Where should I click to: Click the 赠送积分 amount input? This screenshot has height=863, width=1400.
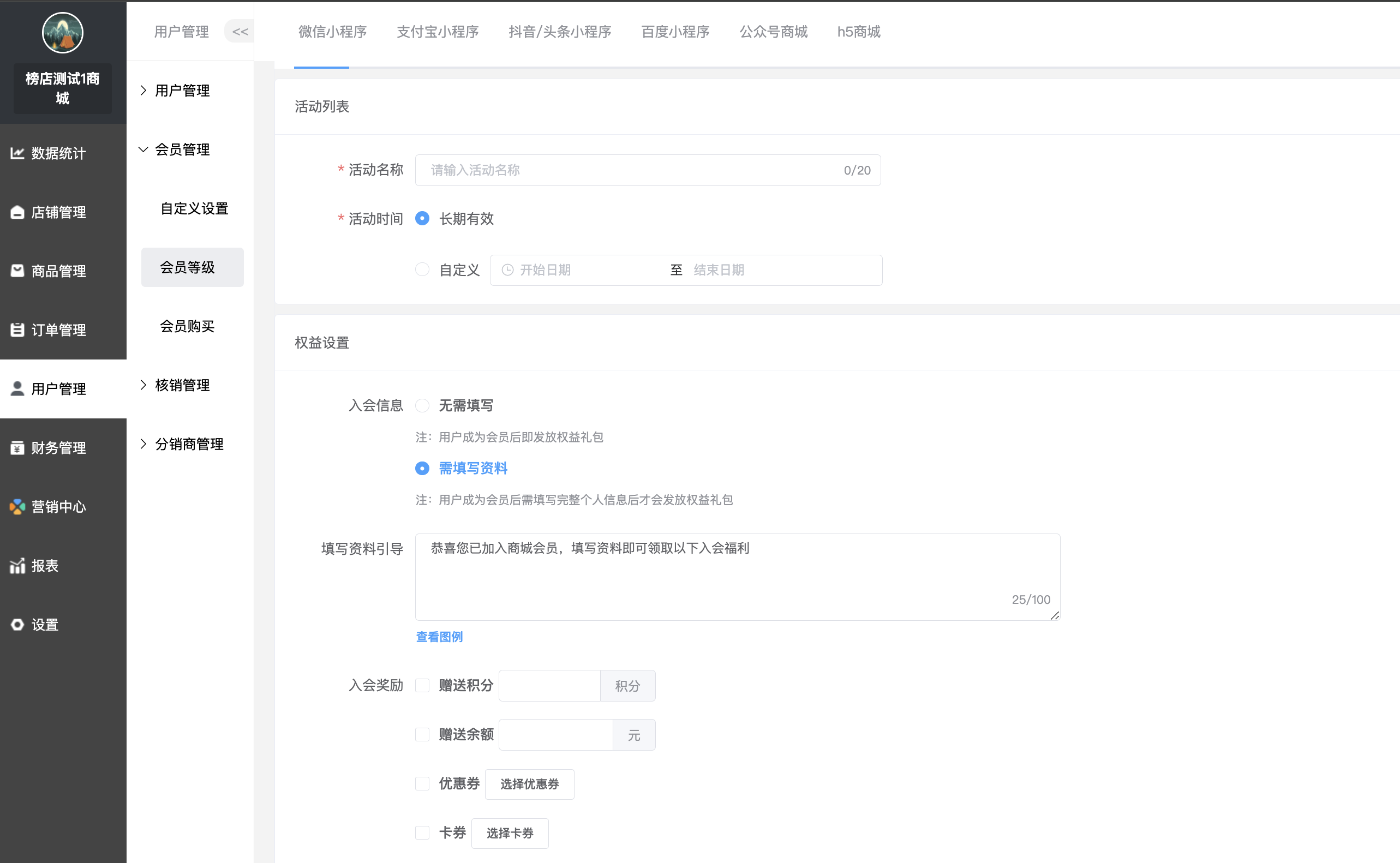[549, 686]
